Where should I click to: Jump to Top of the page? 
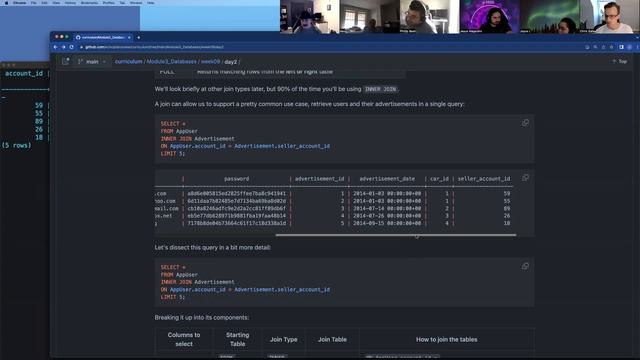coord(620,62)
